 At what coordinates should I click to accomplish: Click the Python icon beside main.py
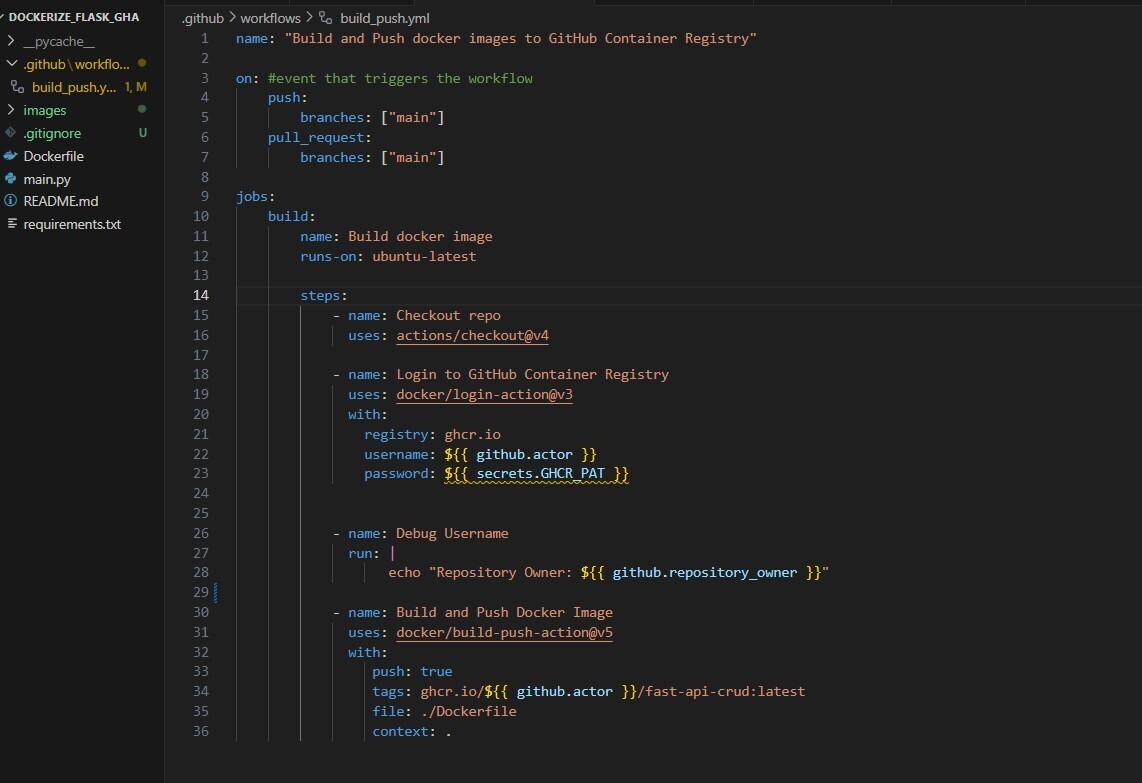pyautogui.click(x=10, y=178)
